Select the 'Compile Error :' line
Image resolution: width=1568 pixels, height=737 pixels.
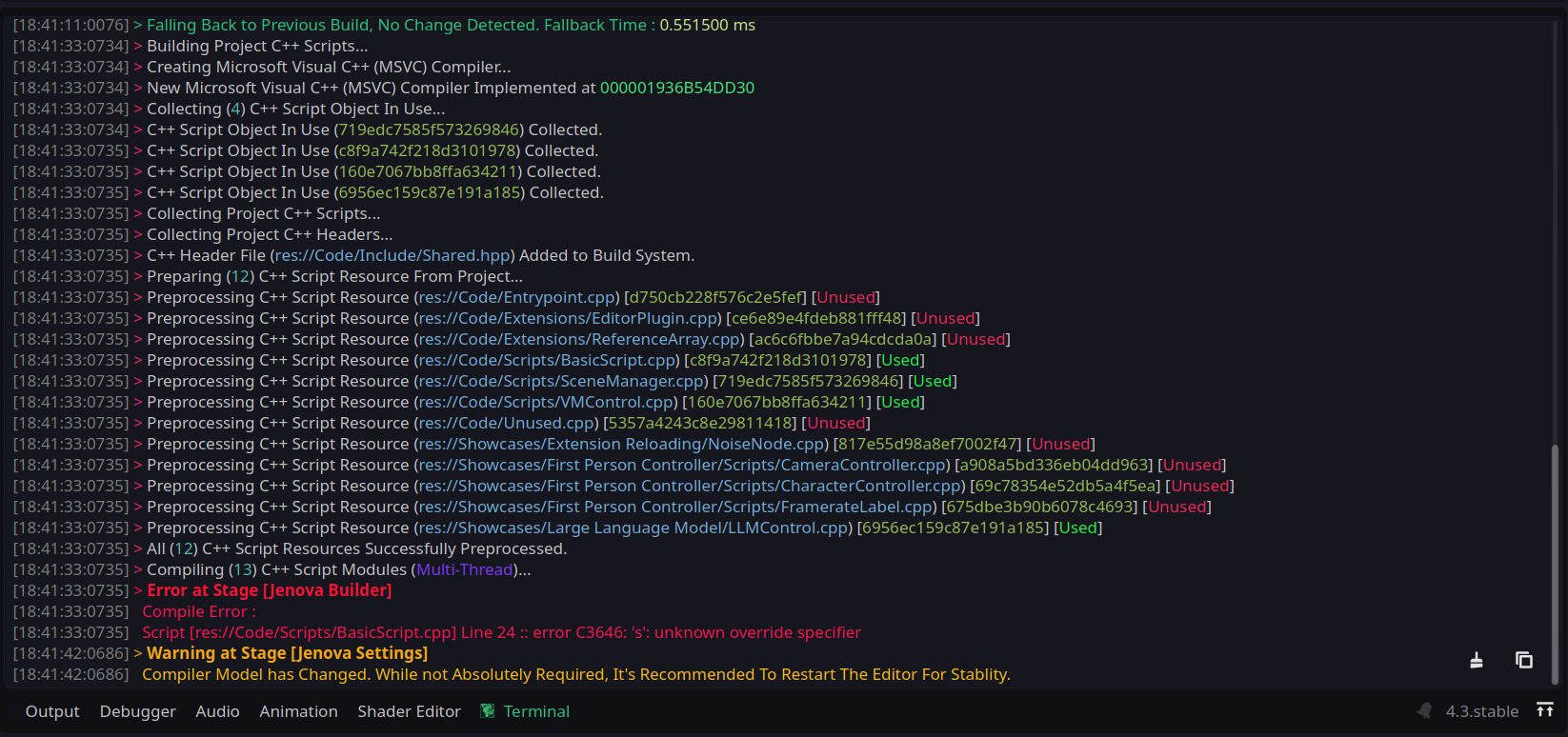199,611
